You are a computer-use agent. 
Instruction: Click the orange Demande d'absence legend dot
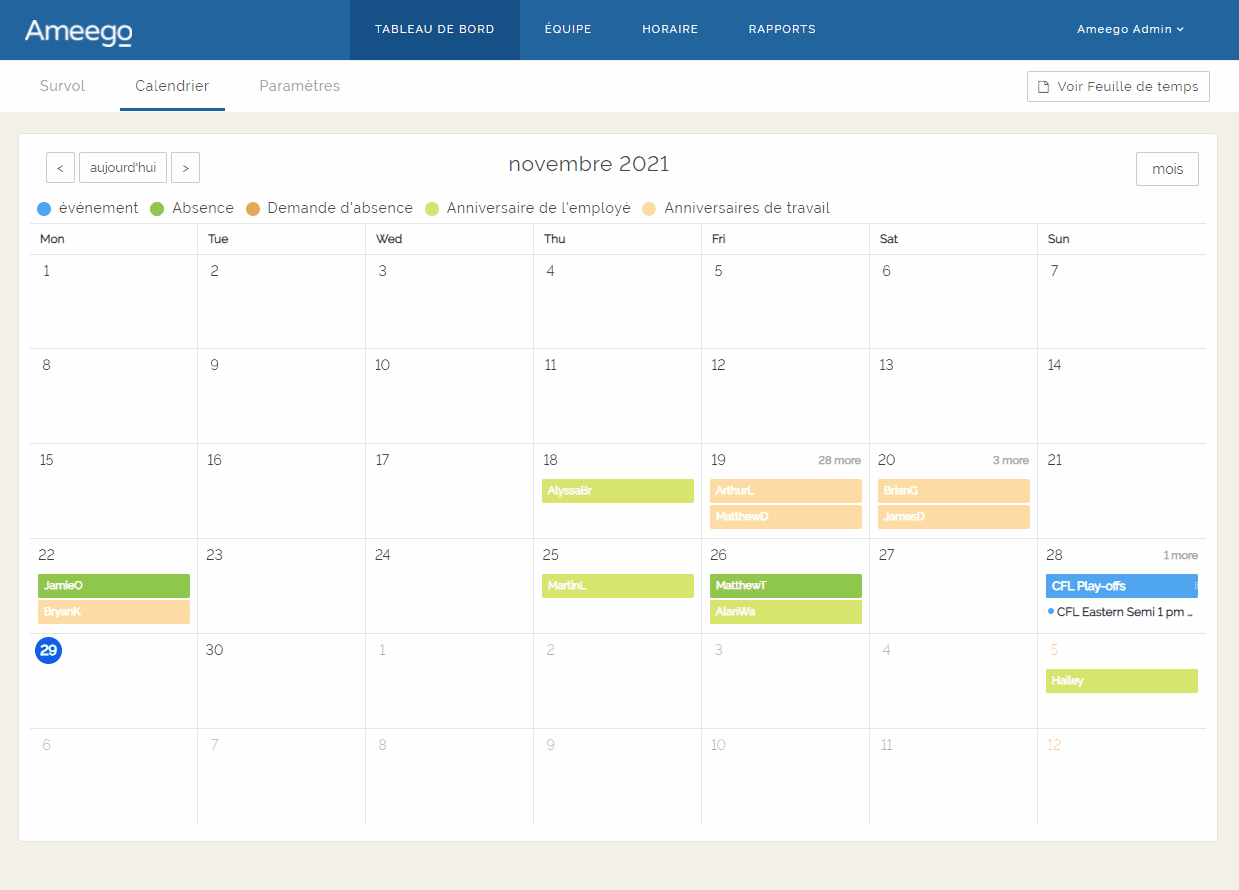253,208
